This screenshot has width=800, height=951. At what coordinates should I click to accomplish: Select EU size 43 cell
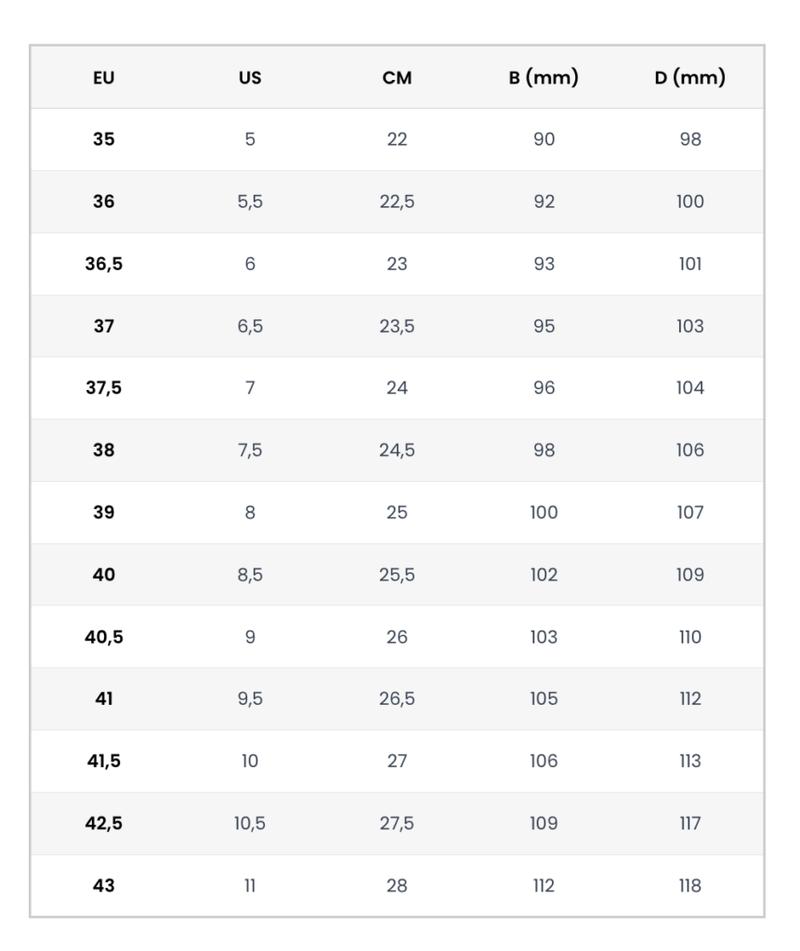pyautogui.click(x=104, y=886)
